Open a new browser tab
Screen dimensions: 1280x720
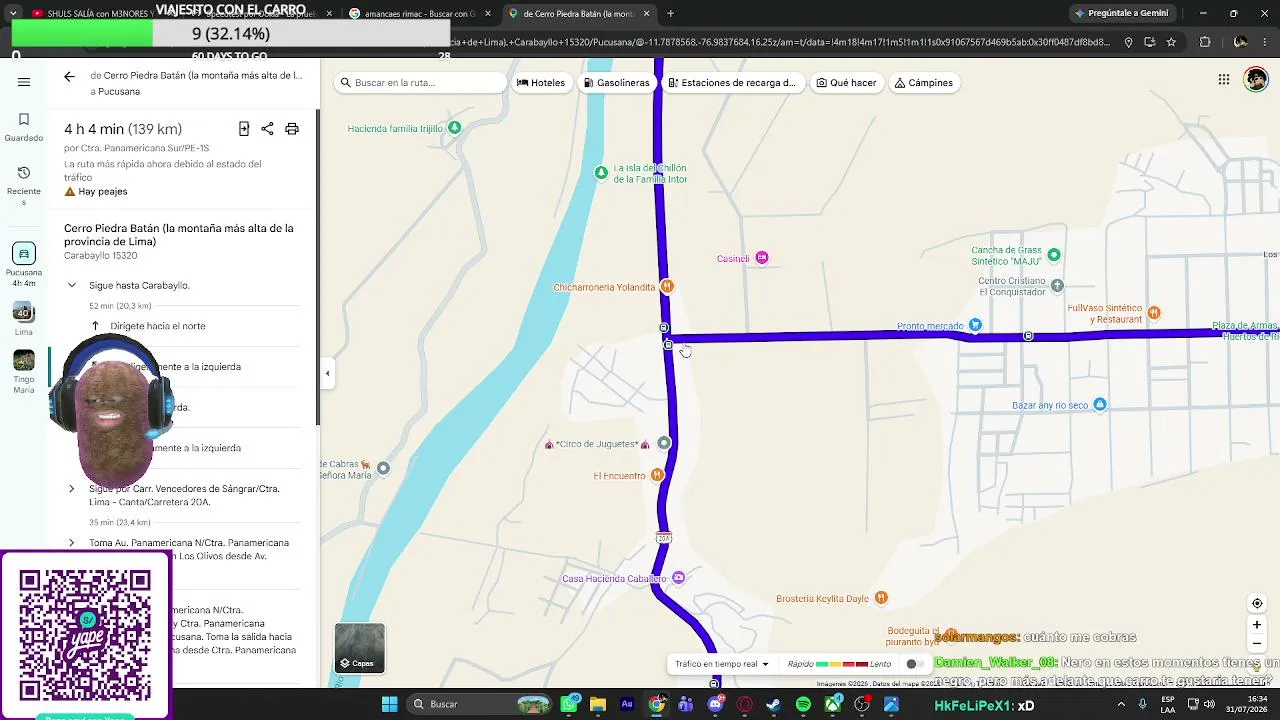[670, 14]
